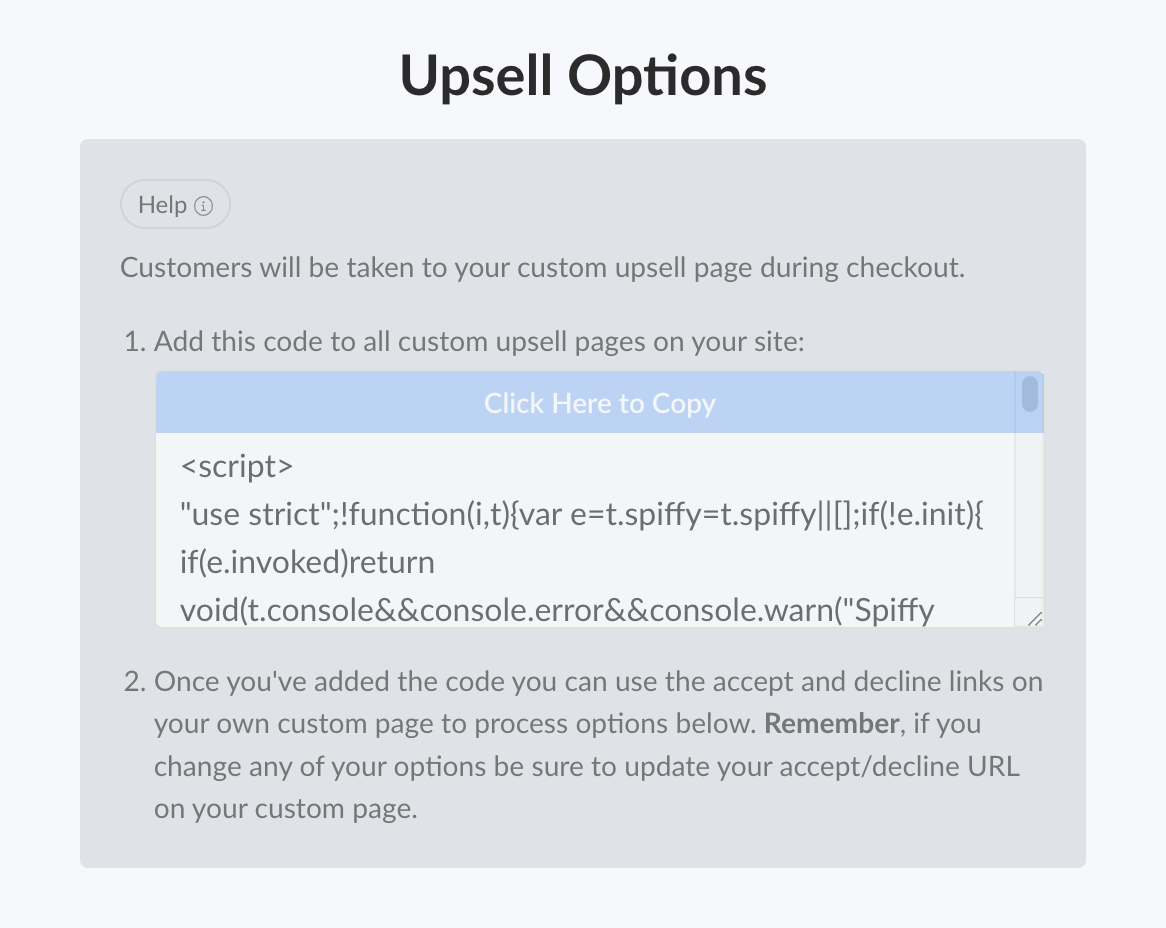This screenshot has width=1166, height=928.
Task: Click the 'on your custom page.' closing line
Action: point(286,809)
